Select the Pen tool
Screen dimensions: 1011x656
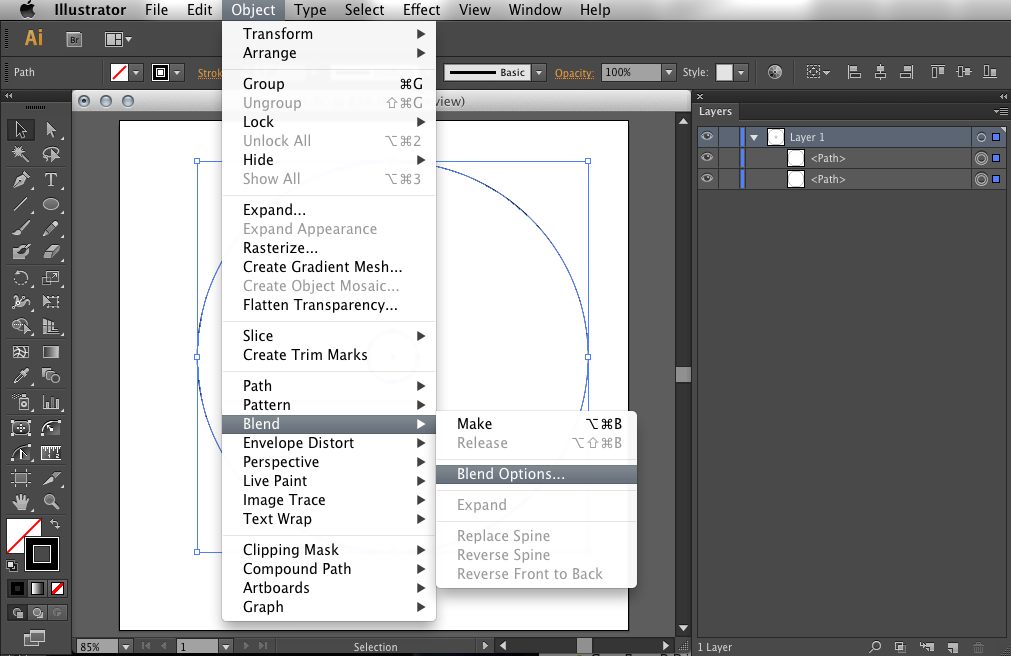click(x=21, y=179)
